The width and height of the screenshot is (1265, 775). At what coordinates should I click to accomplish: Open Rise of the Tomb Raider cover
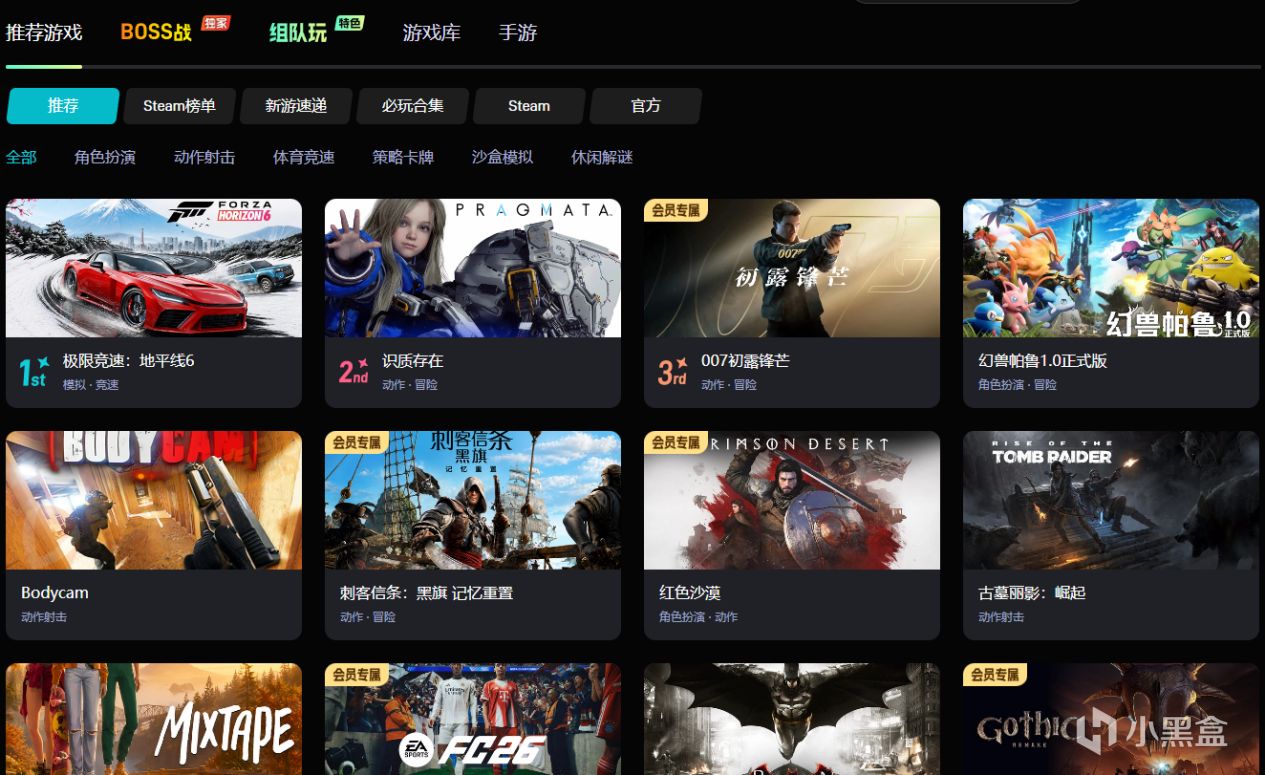1111,500
